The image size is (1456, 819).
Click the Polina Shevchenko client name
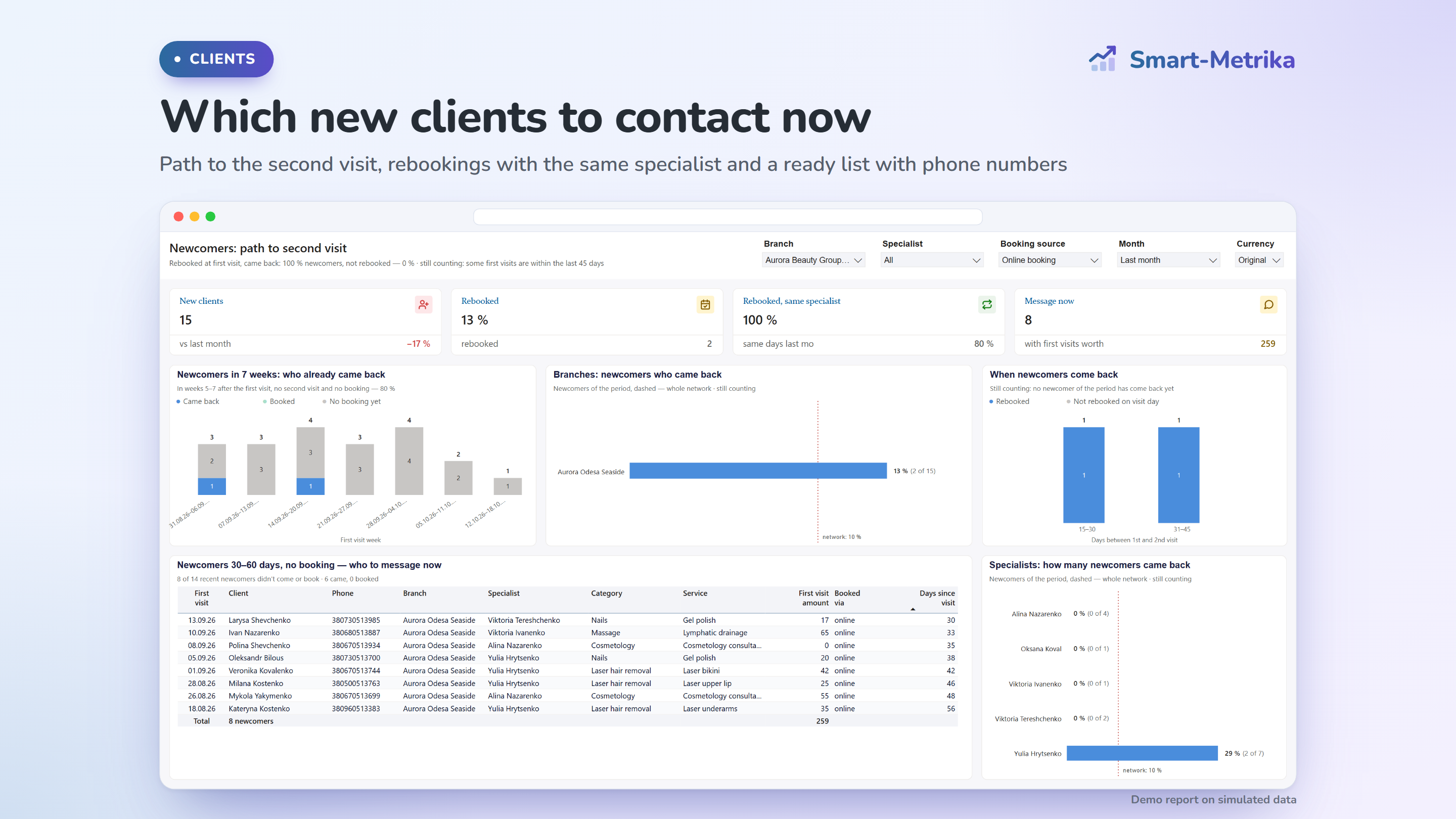[259, 646]
